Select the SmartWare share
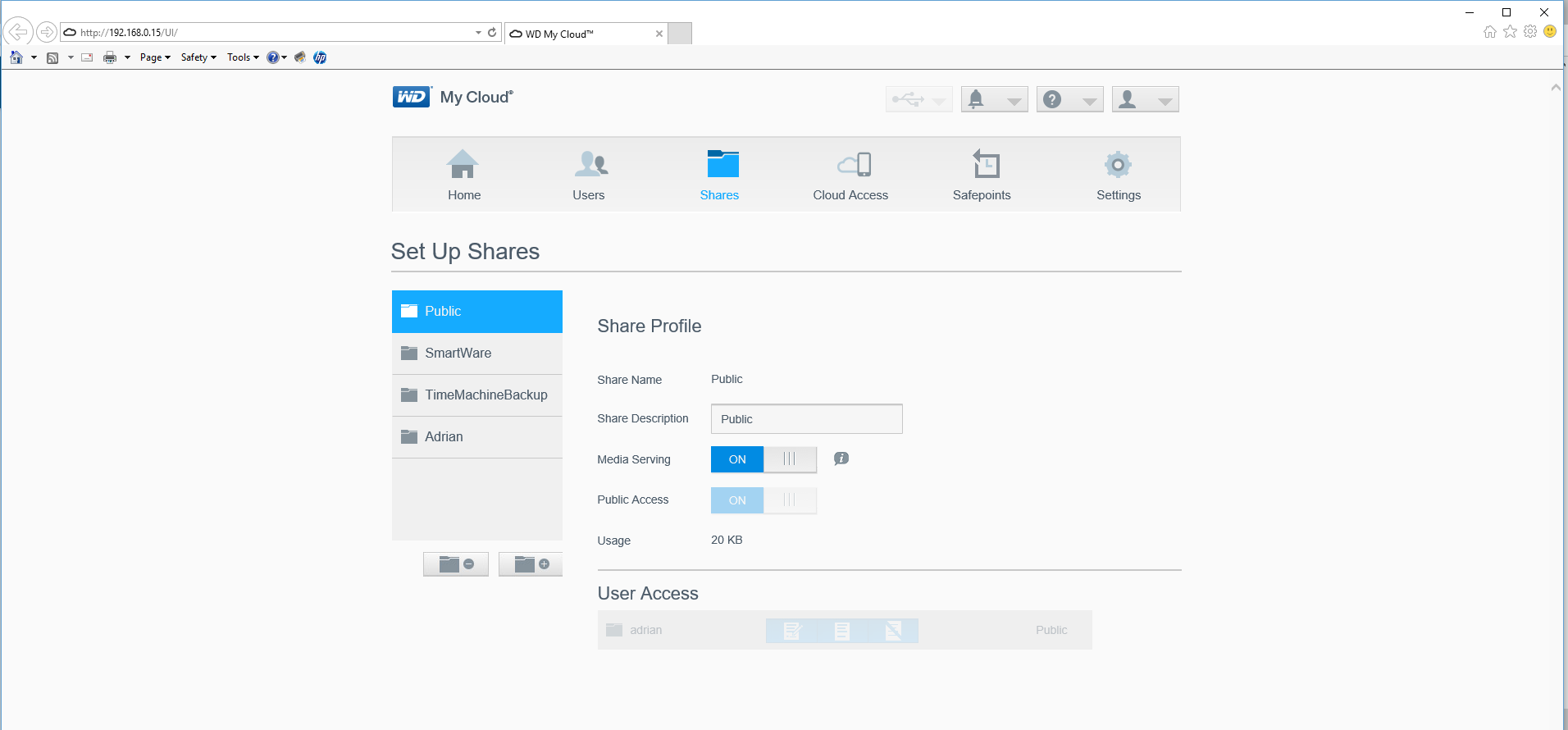The height and width of the screenshot is (730, 1568). [x=477, y=354]
